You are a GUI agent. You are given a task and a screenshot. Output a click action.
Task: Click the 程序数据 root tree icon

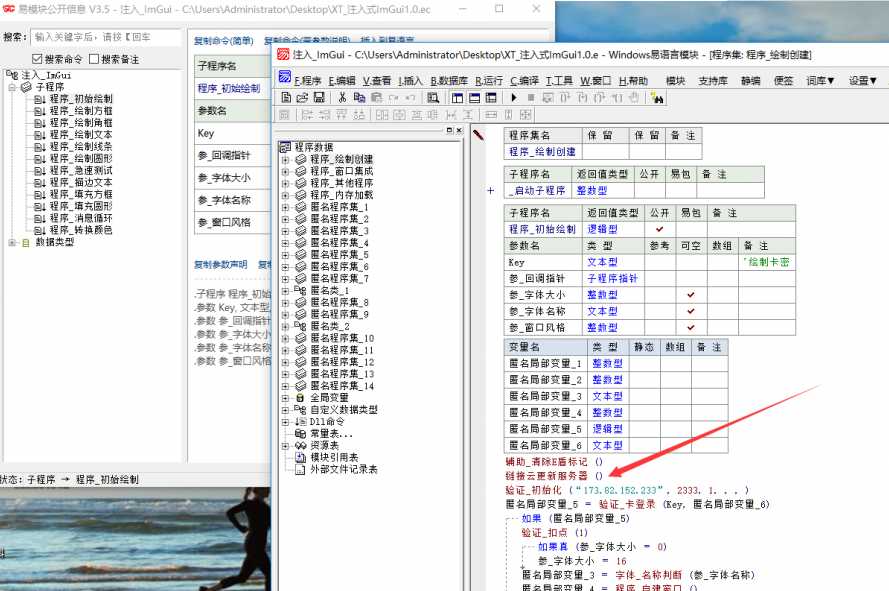tap(285, 147)
